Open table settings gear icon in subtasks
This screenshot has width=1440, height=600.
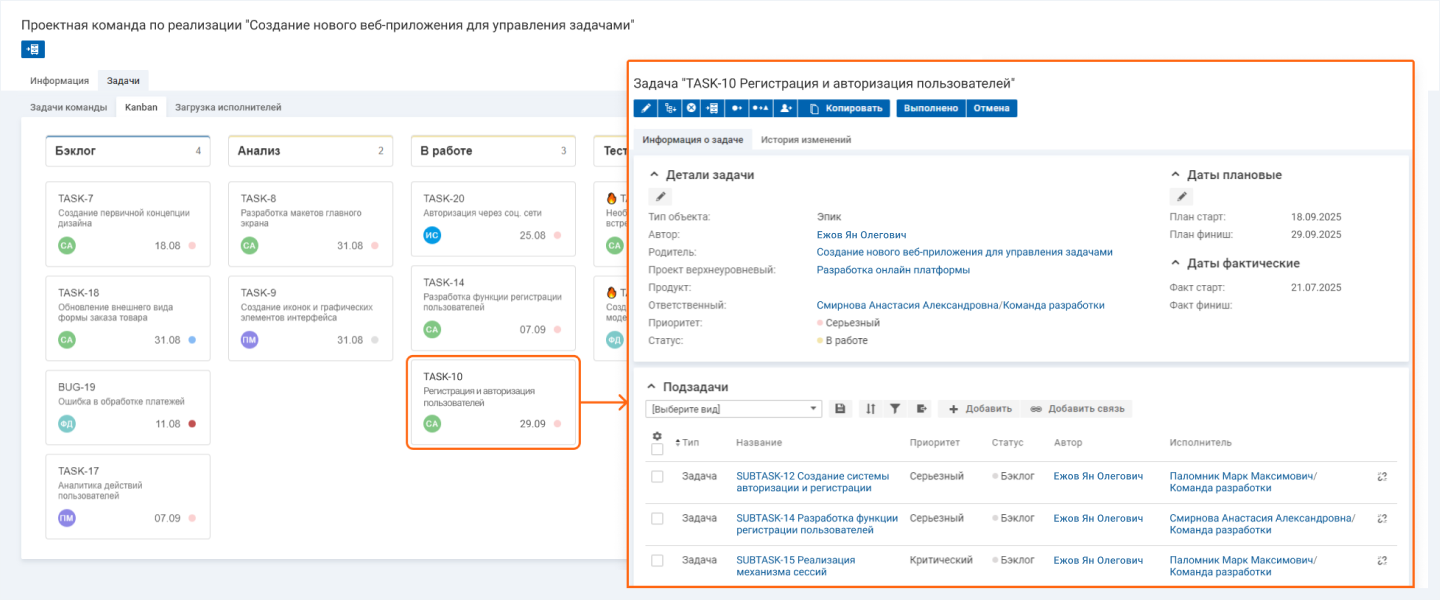[x=657, y=436]
